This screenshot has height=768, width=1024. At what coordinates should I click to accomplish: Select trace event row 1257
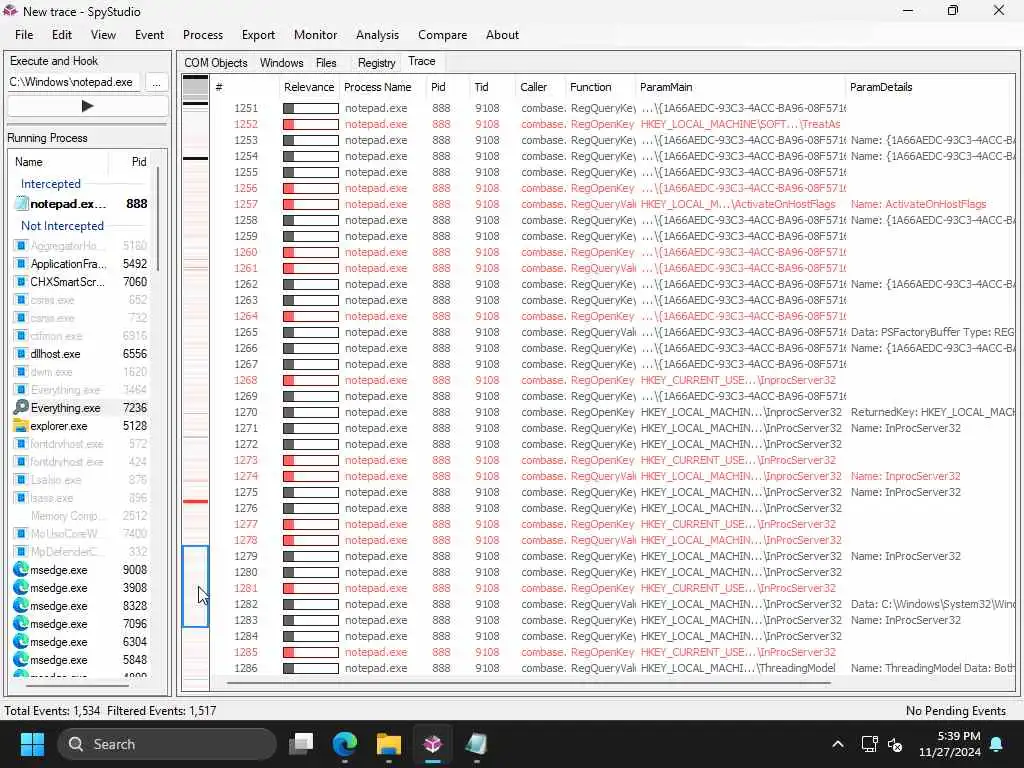[614, 204]
